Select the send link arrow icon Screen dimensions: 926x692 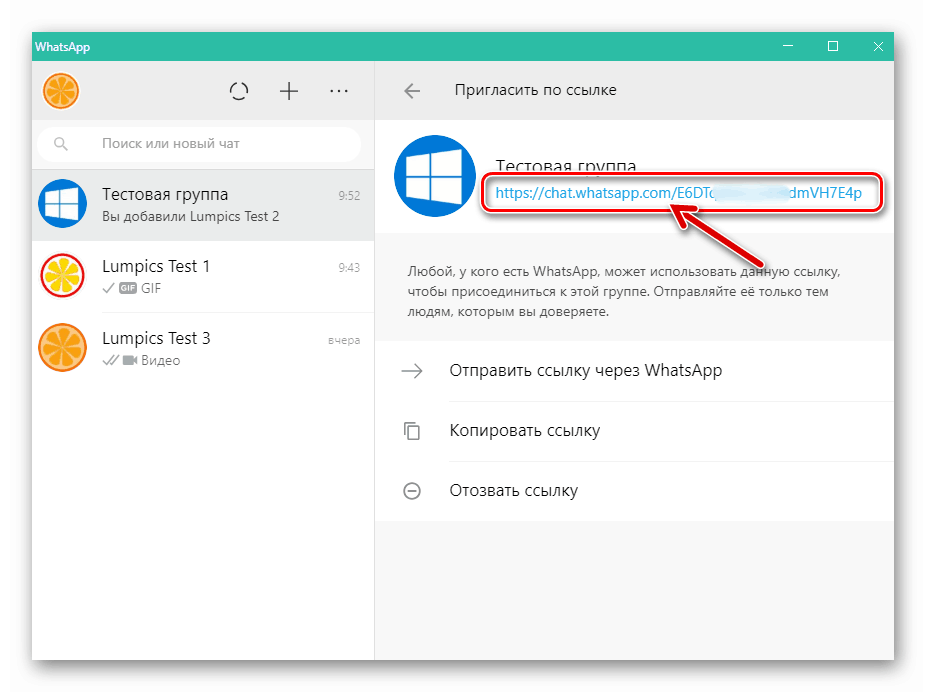(412, 371)
